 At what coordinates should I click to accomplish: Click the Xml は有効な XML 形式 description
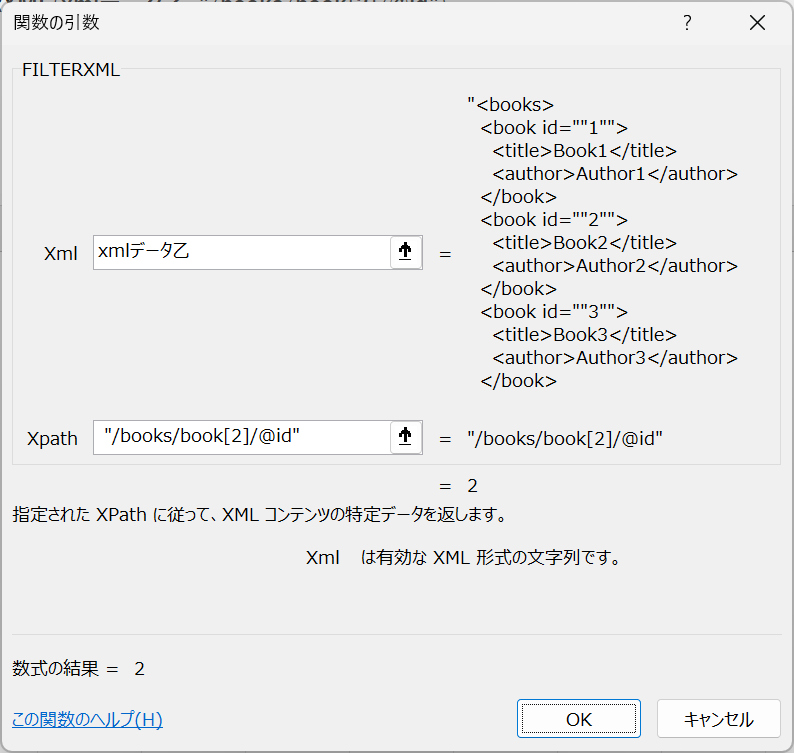(463, 558)
